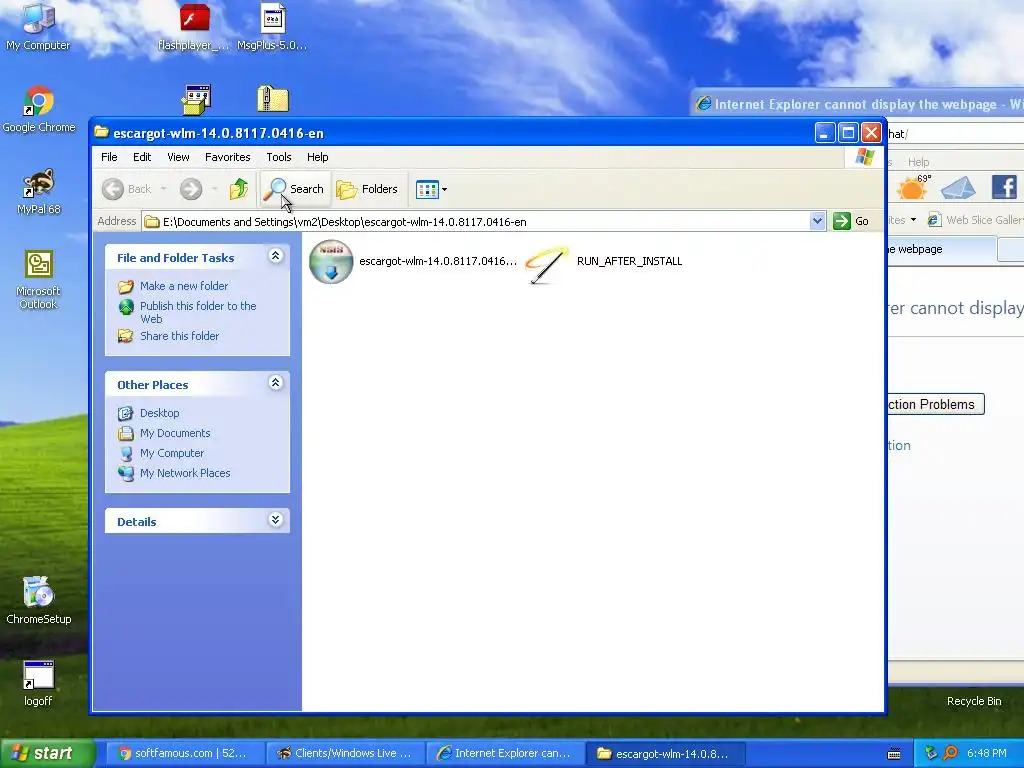Collapse the File and Folder Tasks panel
Viewport: 1024px width, 768px height.
click(x=276, y=256)
